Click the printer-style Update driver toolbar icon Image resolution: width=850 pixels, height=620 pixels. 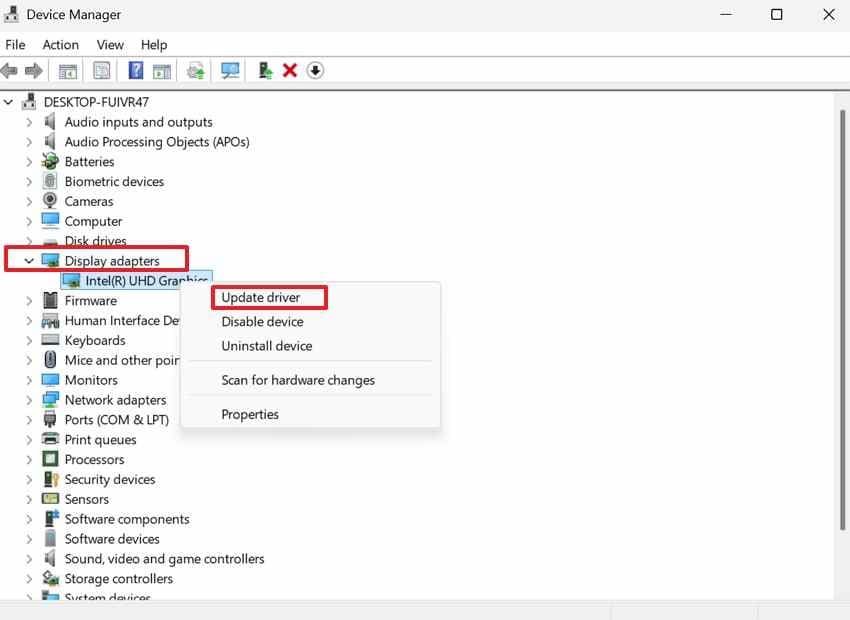[x=196, y=71]
